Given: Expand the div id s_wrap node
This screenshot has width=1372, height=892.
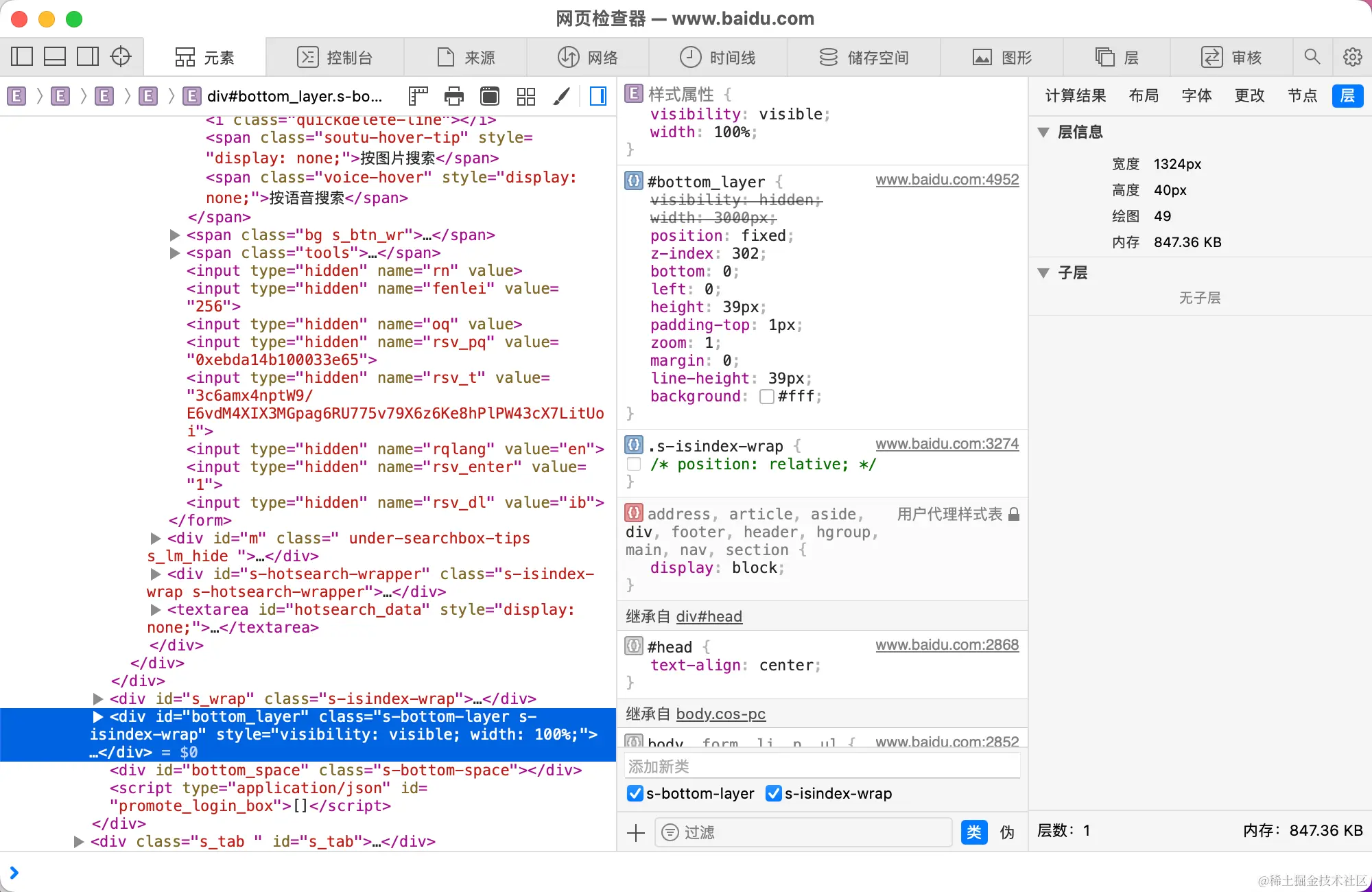Looking at the screenshot, I should pos(98,699).
